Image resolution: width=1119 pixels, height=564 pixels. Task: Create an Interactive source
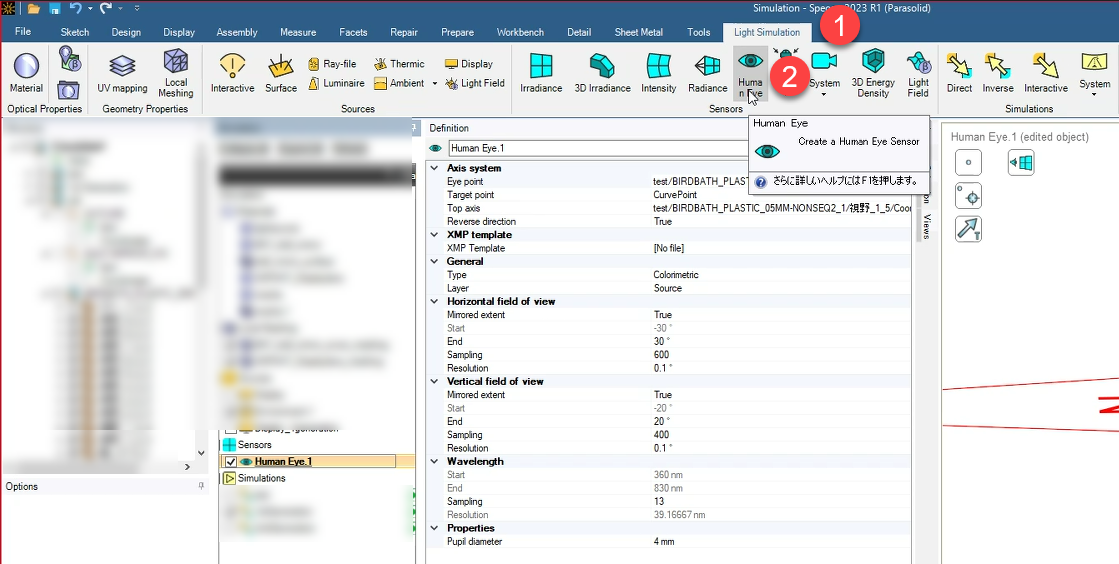pos(233,74)
